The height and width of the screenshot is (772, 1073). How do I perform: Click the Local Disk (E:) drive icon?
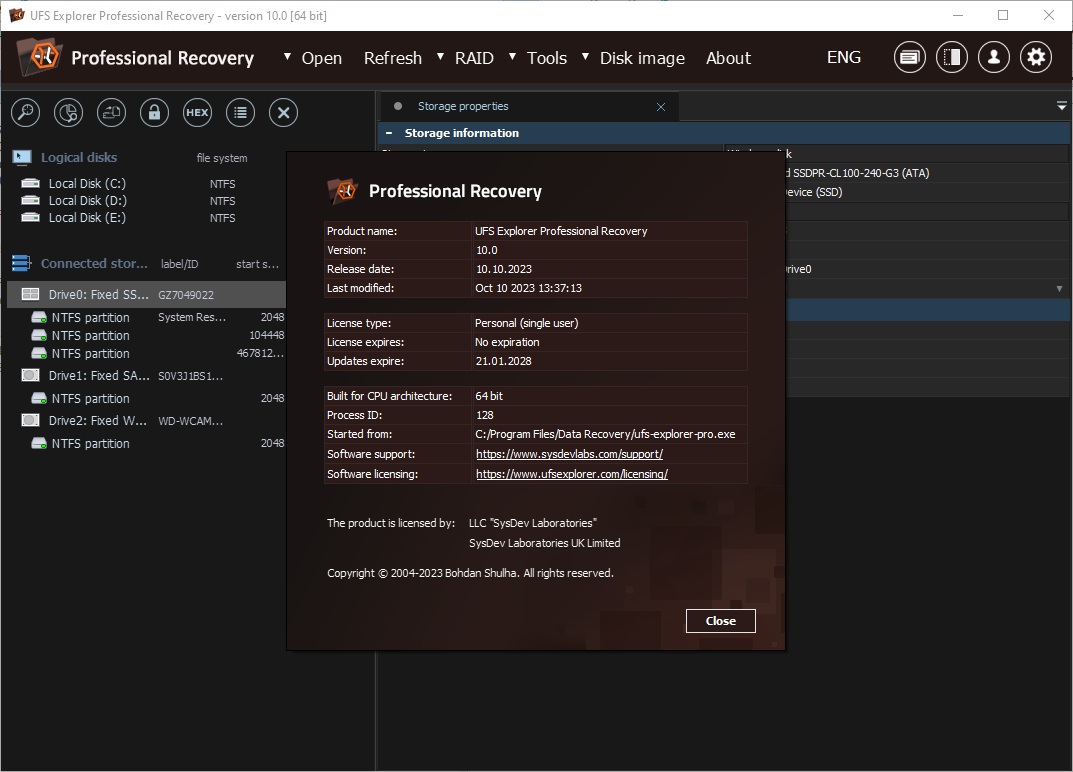point(30,218)
